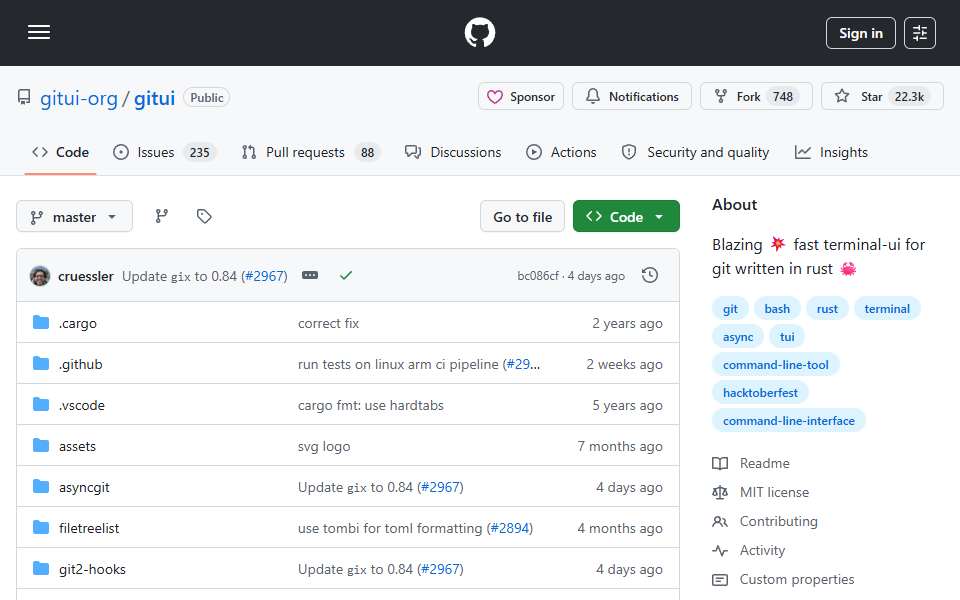
Task: Select the command-line-tool topic tag
Action: [775, 365]
